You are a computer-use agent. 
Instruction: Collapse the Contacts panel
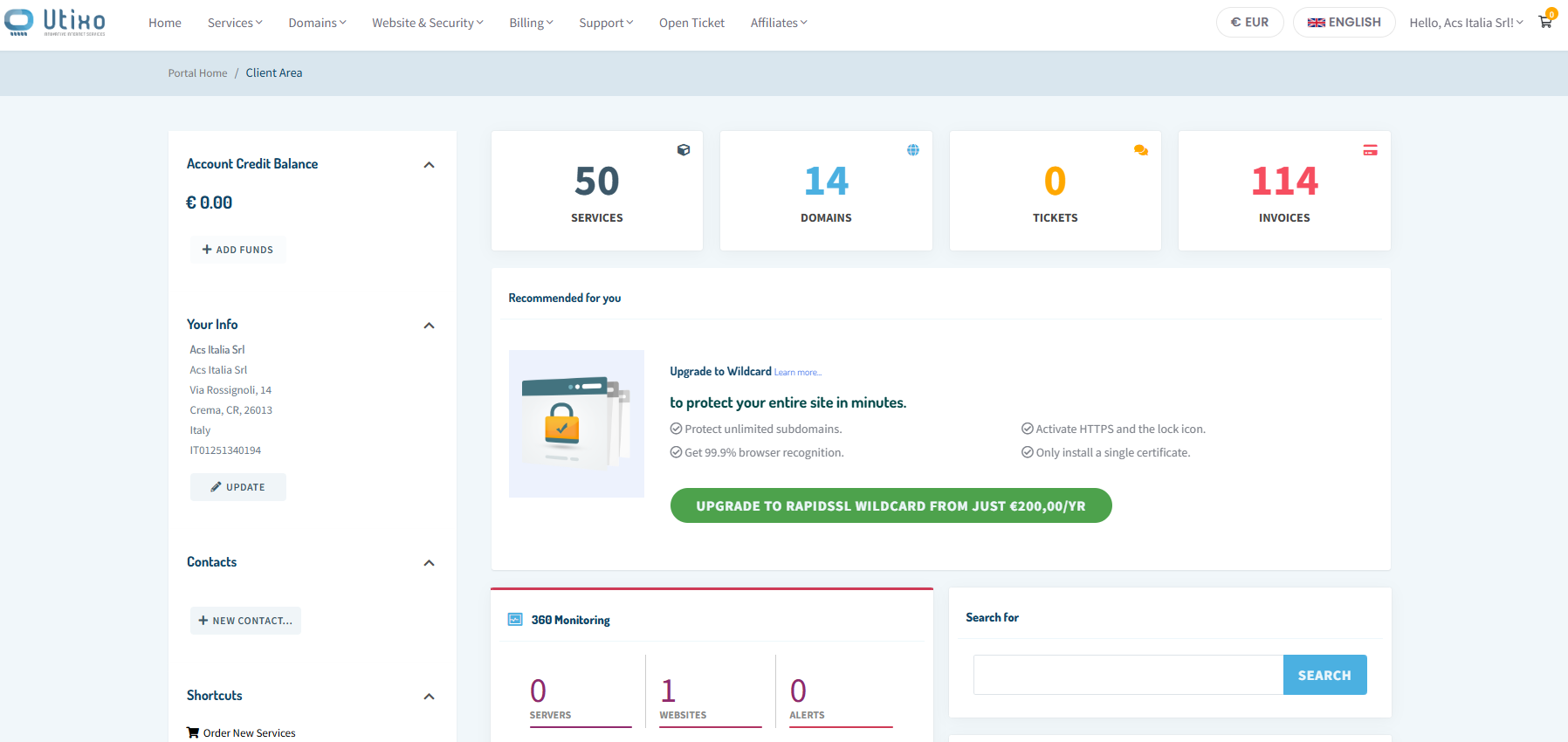point(429,563)
